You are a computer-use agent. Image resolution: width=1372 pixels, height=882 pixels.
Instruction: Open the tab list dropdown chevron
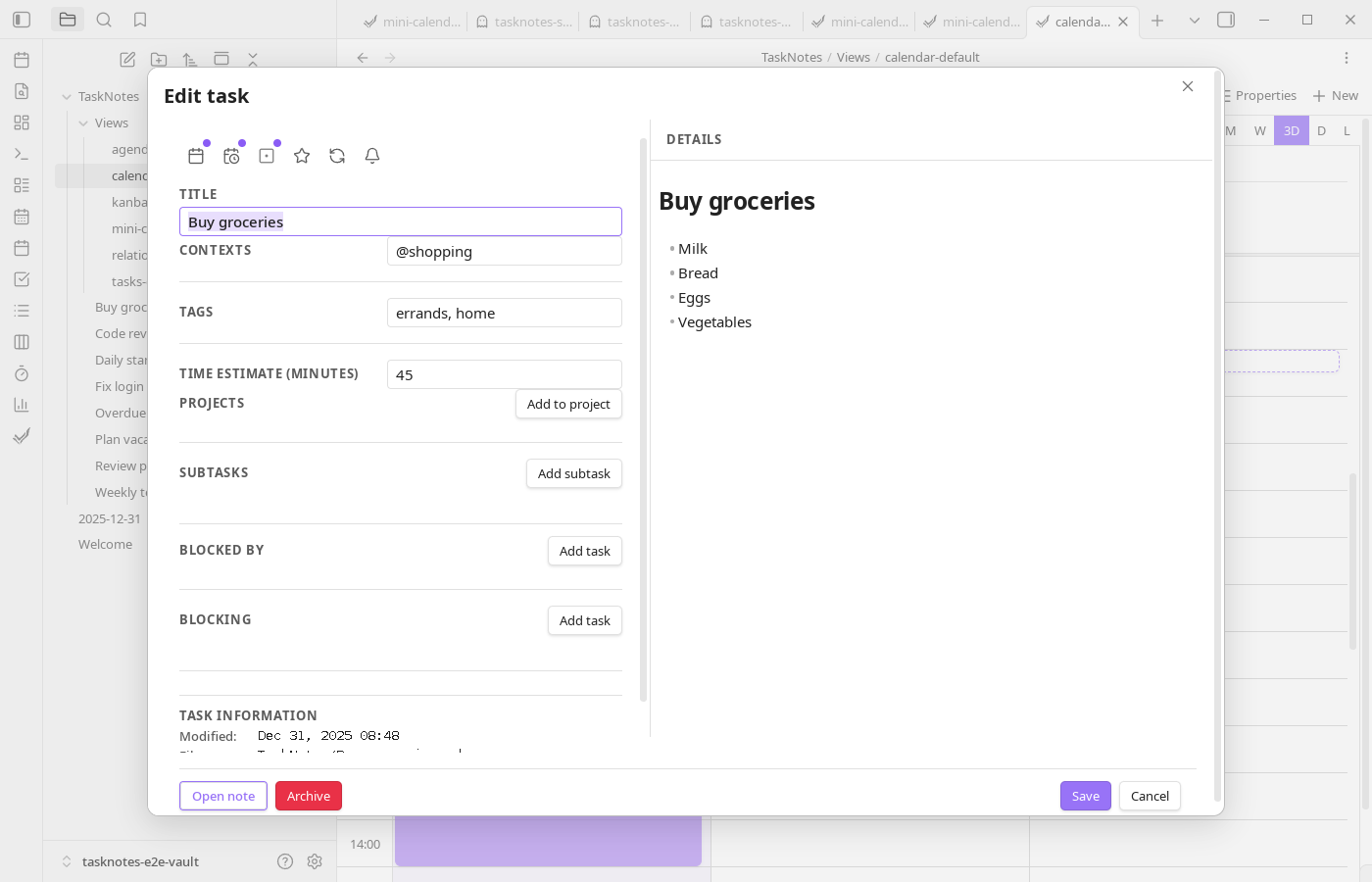pos(1194,20)
